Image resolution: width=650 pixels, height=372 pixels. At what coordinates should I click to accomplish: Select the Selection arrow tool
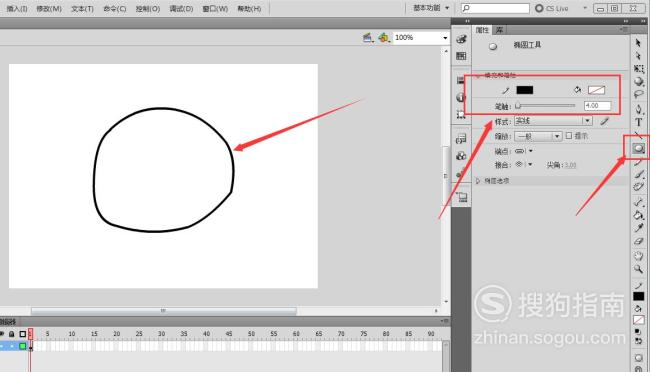pos(638,42)
